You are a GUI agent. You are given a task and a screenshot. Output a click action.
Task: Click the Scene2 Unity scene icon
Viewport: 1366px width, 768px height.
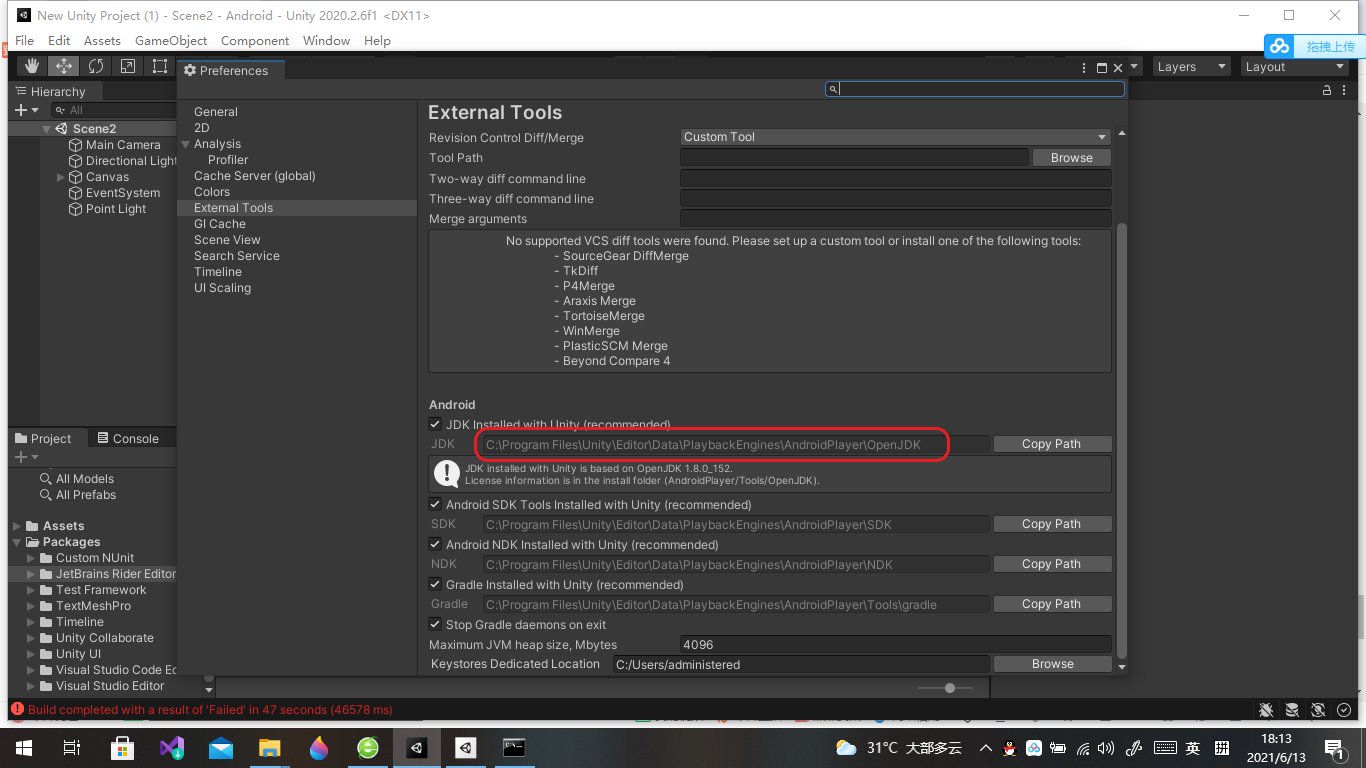(x=61, y=129)
